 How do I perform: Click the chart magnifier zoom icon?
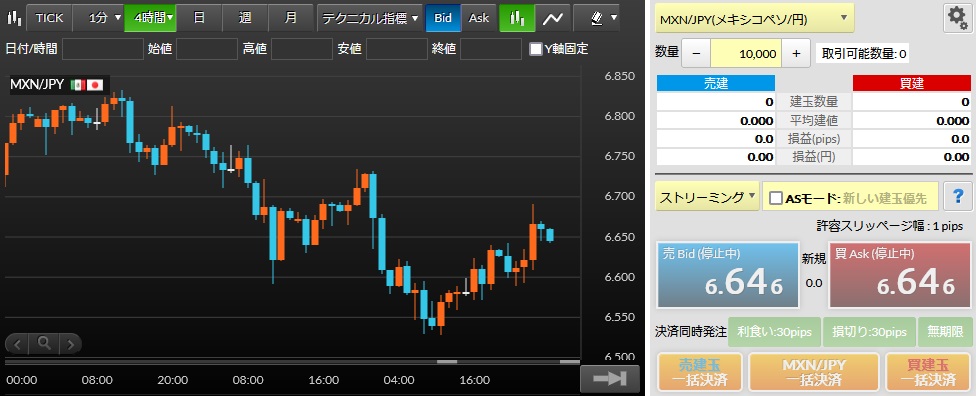click(44, 342)
